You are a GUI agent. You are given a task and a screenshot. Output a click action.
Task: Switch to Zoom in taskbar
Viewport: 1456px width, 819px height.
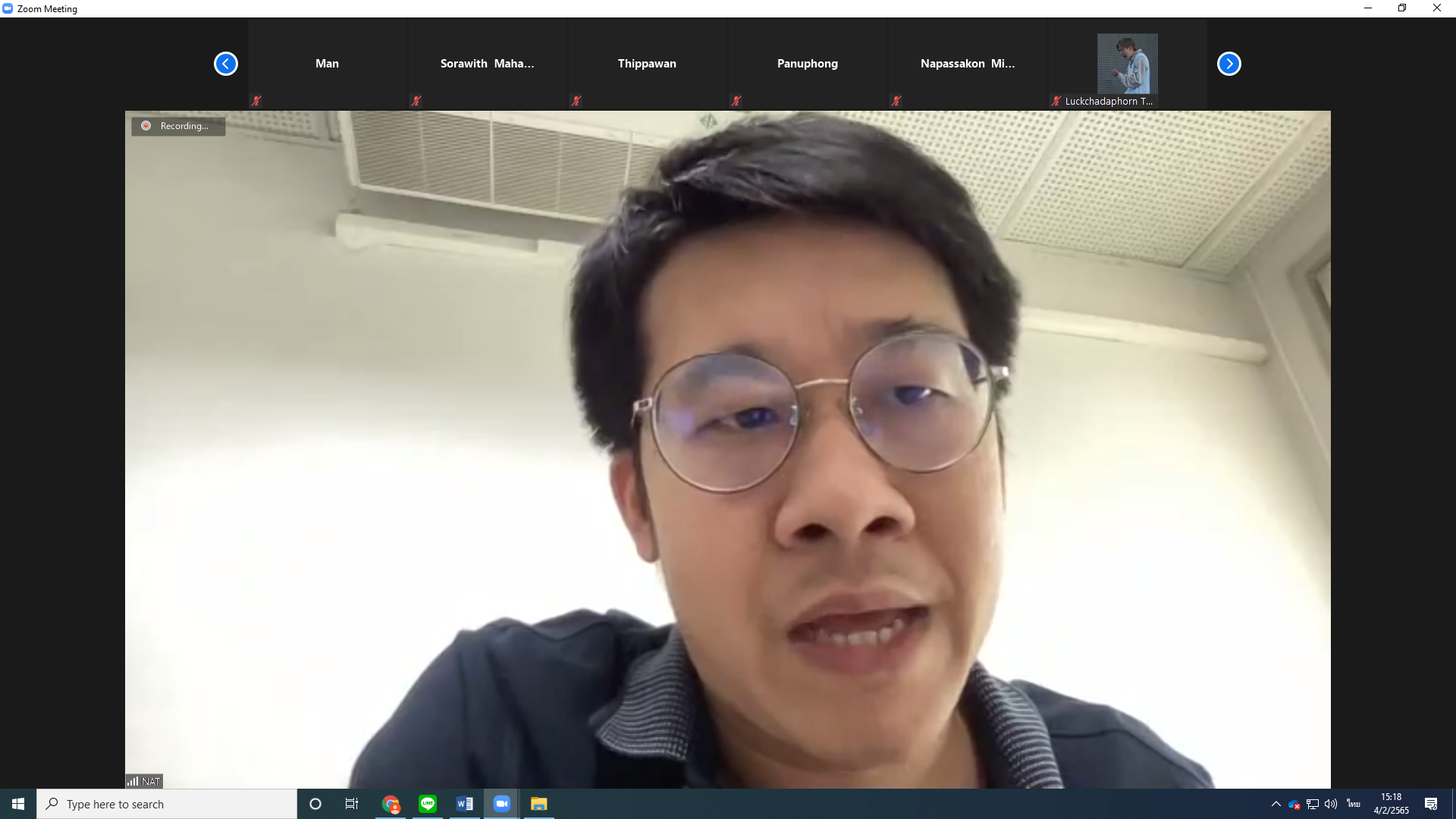pyautogui.click(x=501, y=804)
